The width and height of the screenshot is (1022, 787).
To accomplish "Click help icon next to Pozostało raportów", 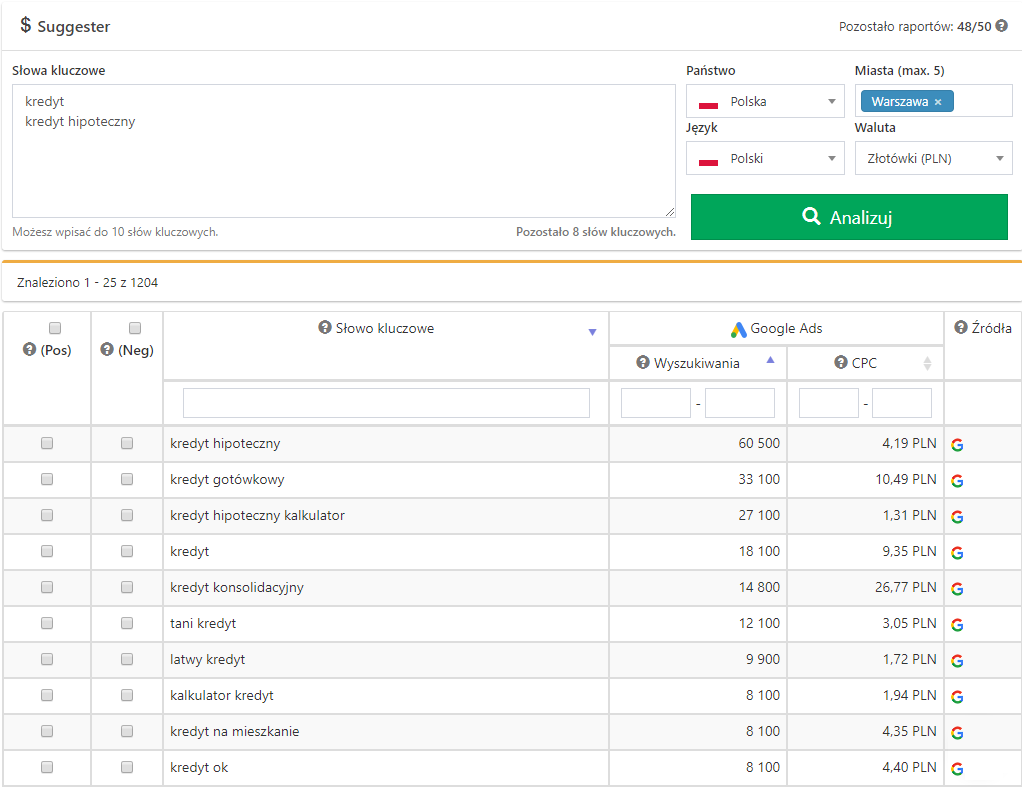I will pos(1002,27).
